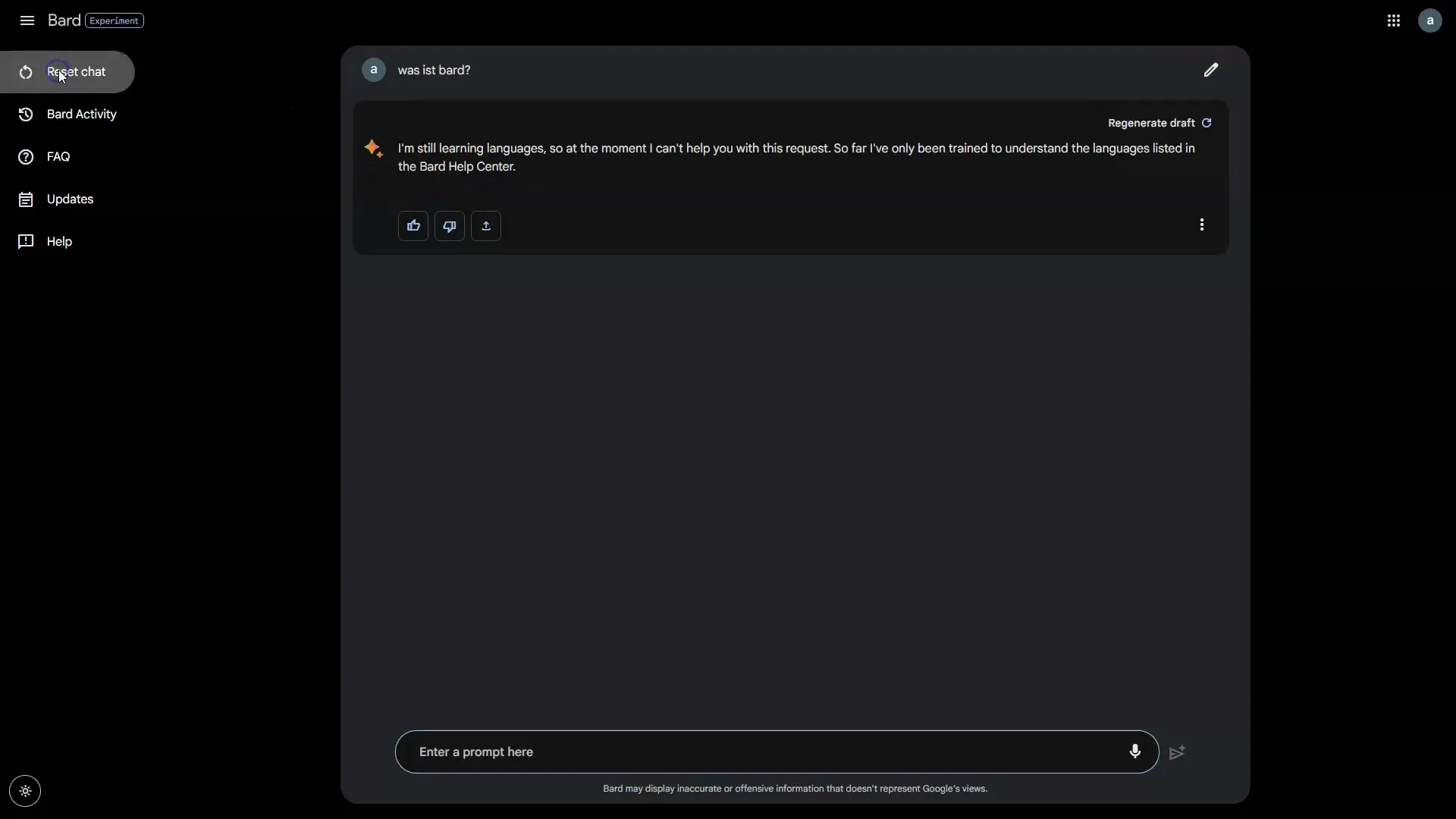Click the thumbs down icon
The image size is (1456, 819).
point(449,225)
